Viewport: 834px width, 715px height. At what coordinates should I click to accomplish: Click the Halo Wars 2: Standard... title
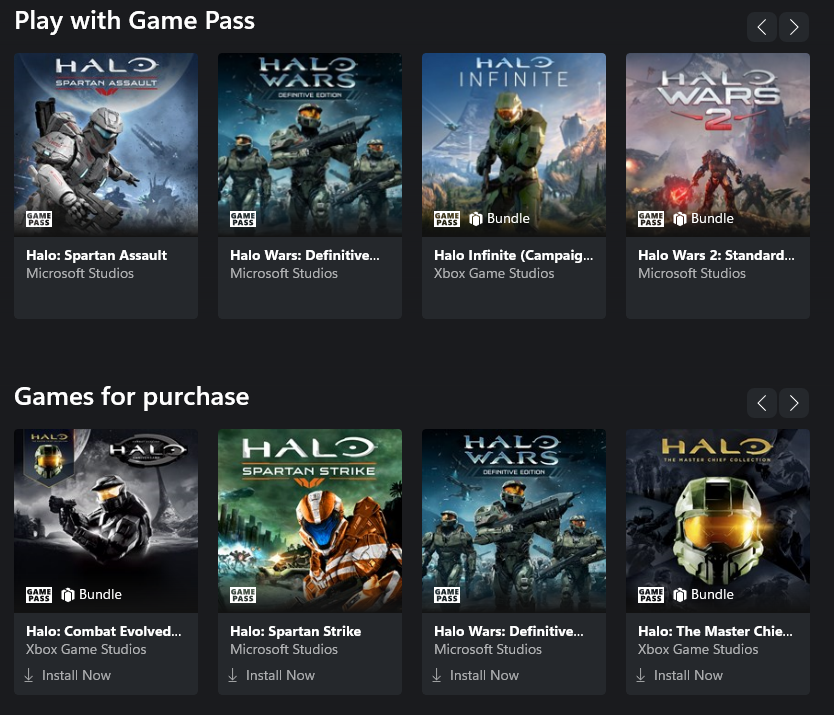pos(716,255)
